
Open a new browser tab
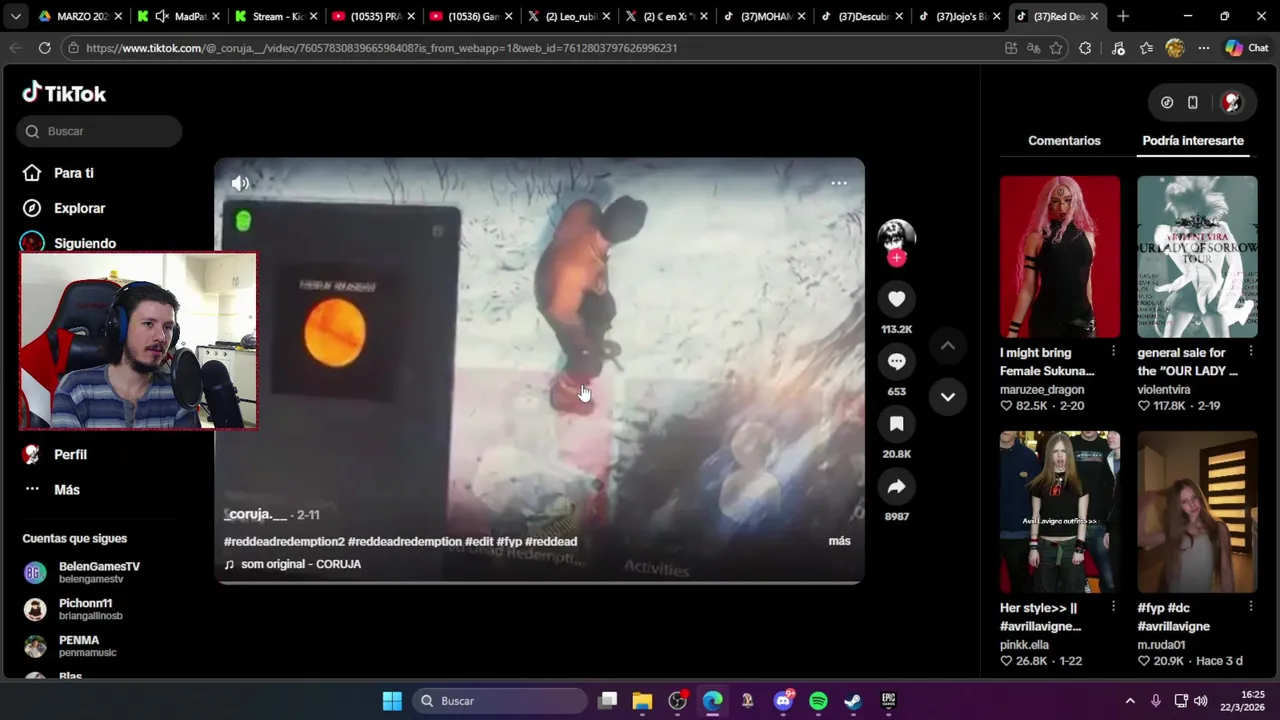[x=1123, y=16]
